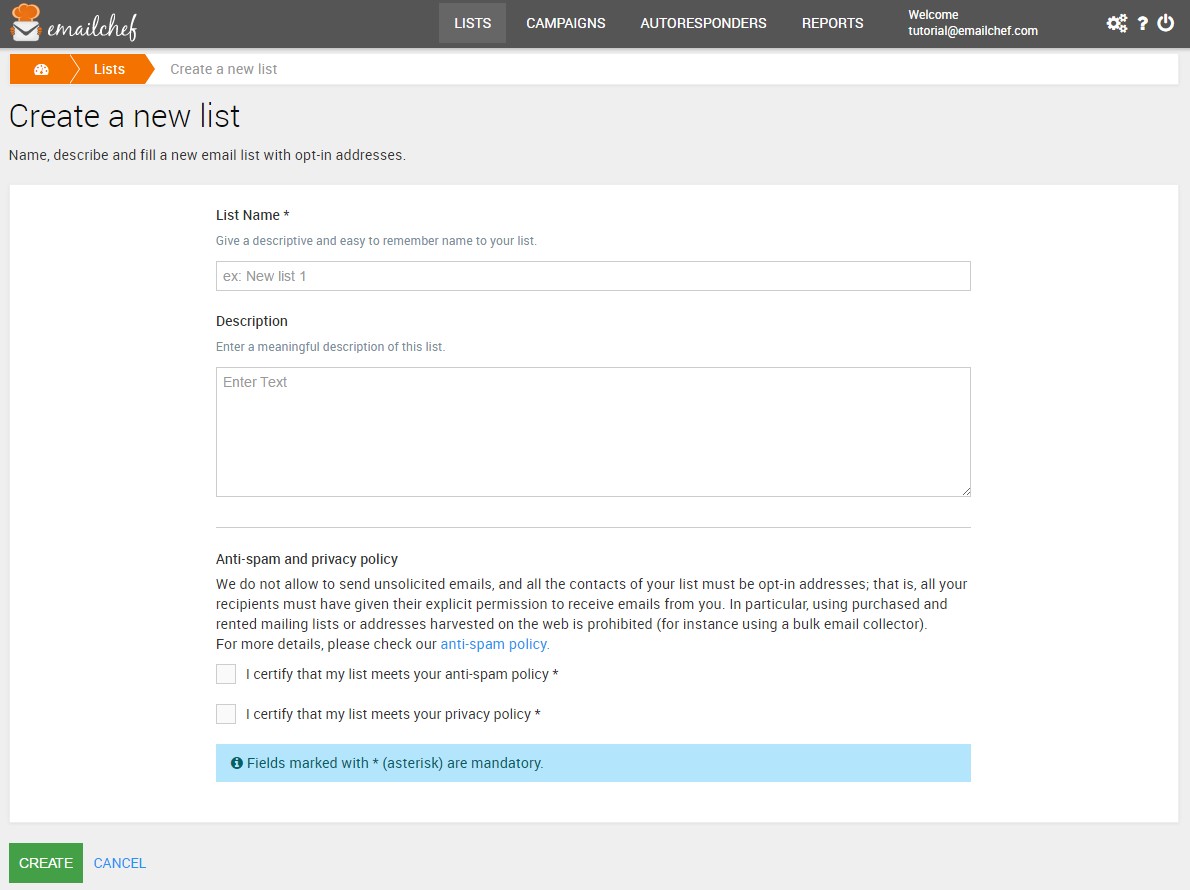Image resolution: width=1190 pixels, height=890 pixels.
Task: Click the 'Description' label
Action: (x=251, y=322)
